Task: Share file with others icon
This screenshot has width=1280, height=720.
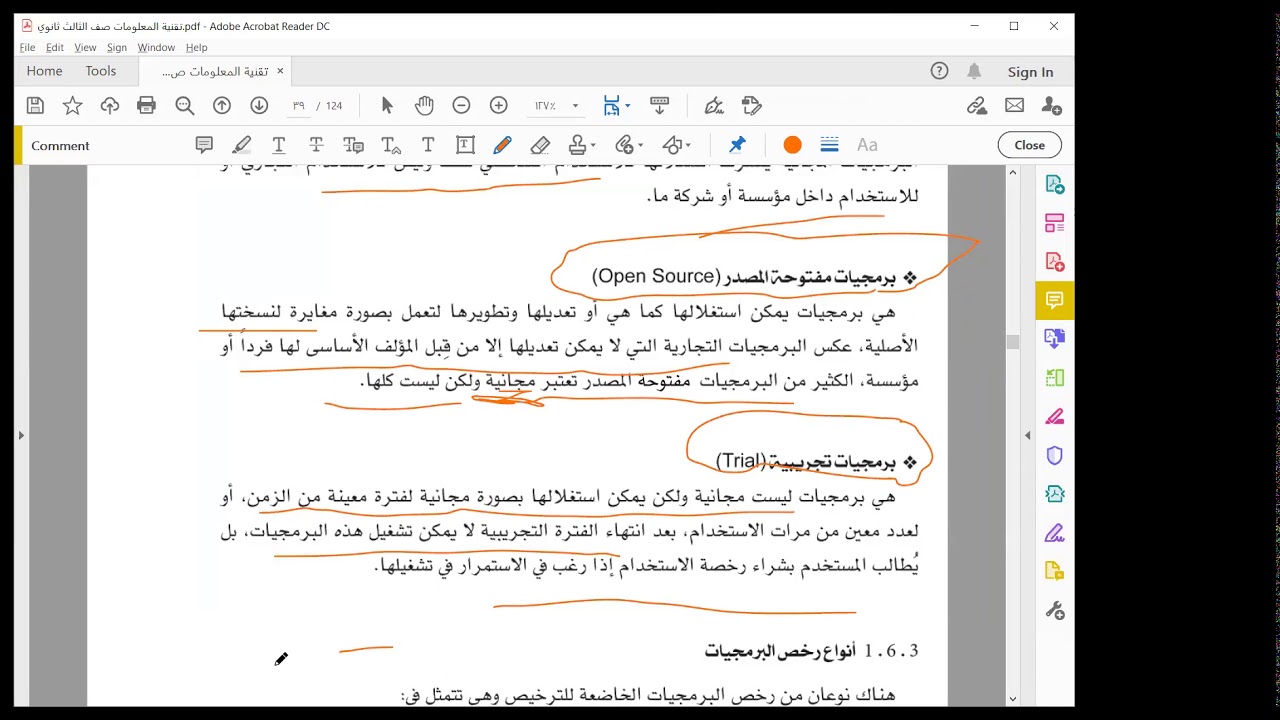Action: (x=1051, y=105)
